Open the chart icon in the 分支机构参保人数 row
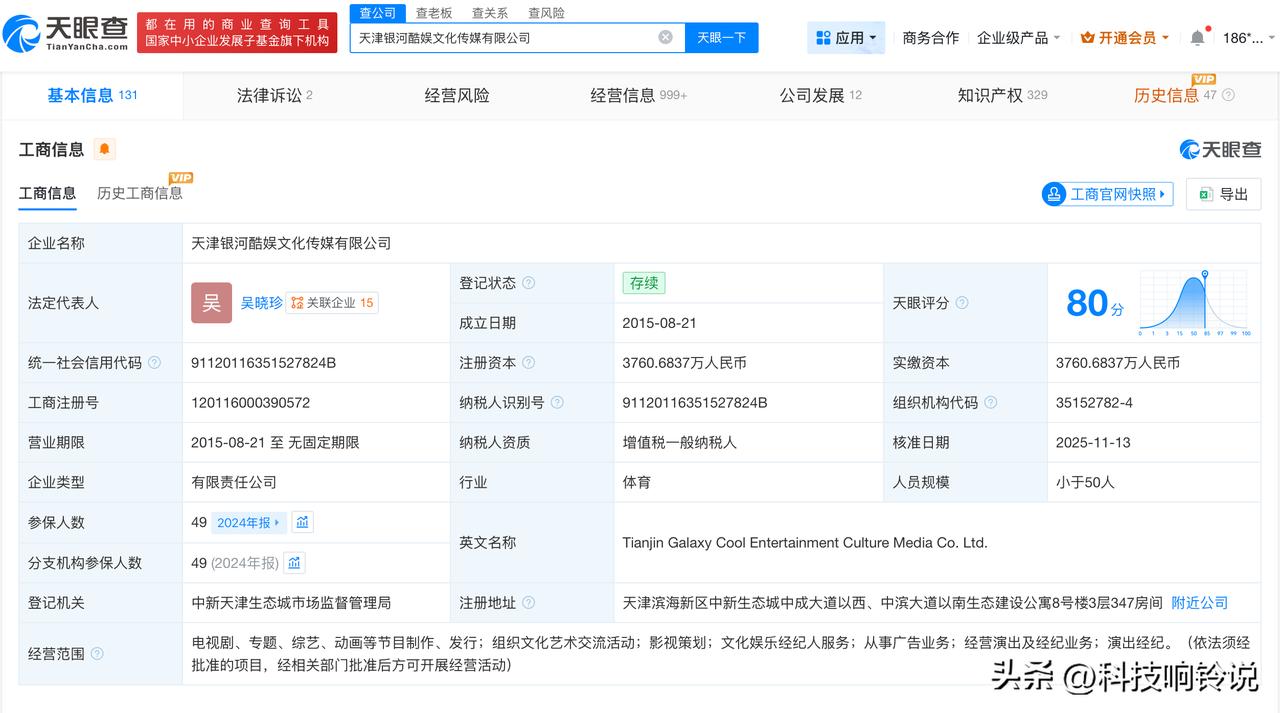 pyautogui.click(x=294, y=563)
